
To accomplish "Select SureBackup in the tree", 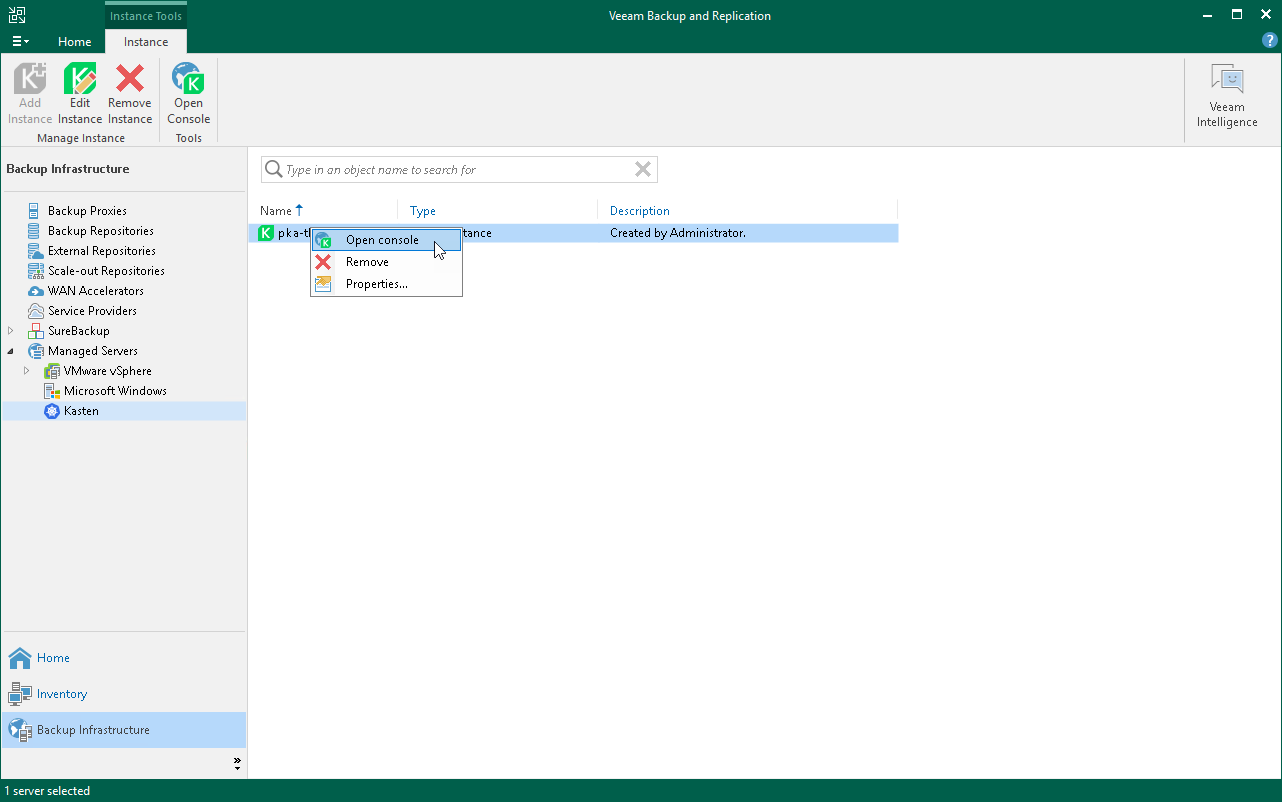I will tap(79, 331).
